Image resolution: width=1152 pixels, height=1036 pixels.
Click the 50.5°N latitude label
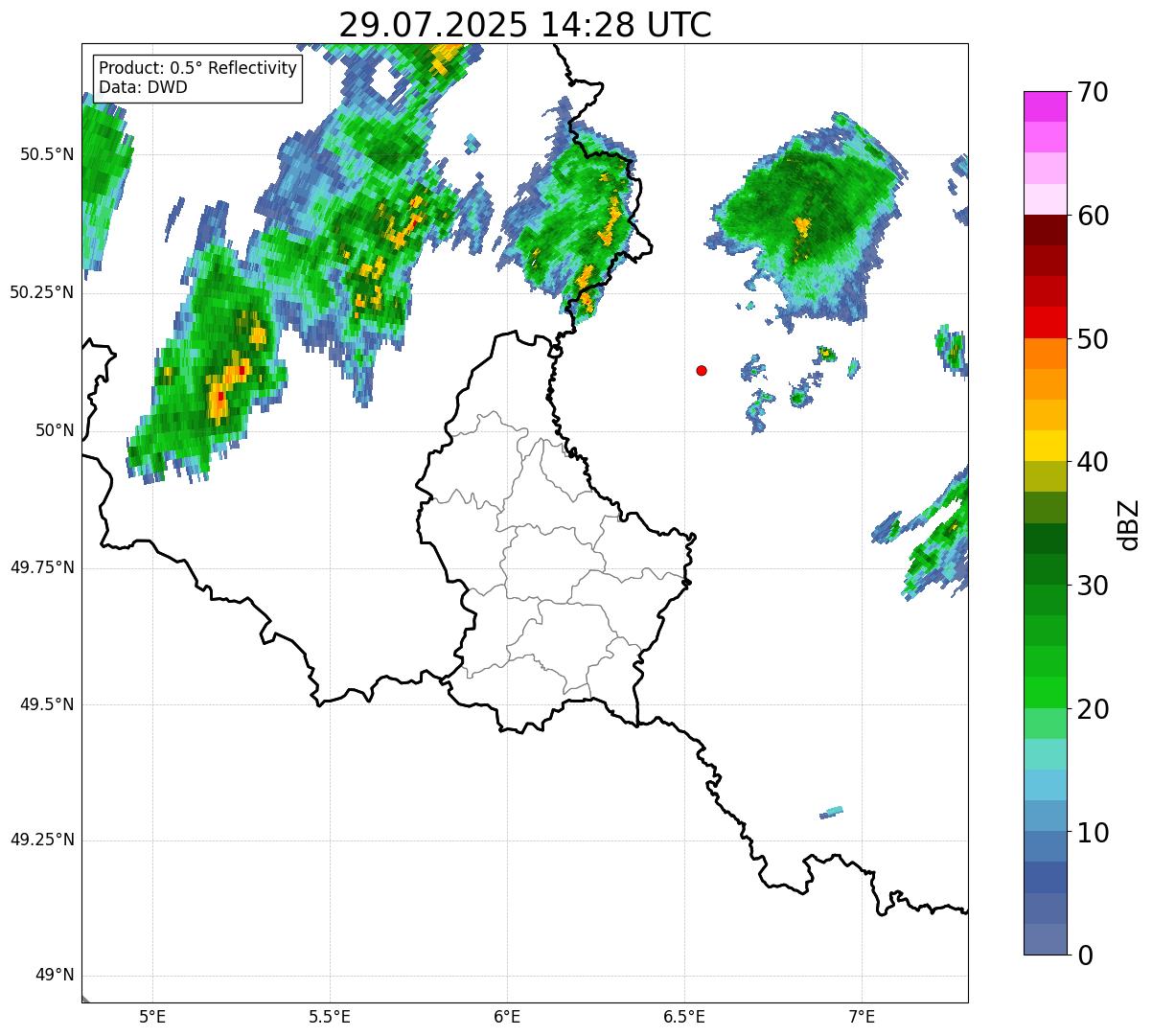[x=47, y=154]
